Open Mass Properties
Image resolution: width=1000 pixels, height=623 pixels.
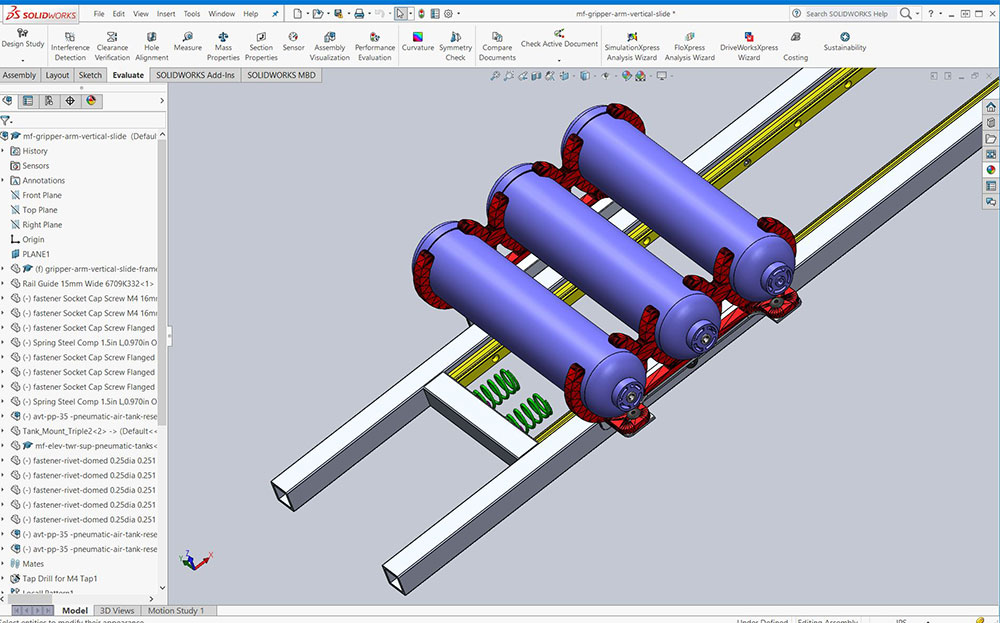(x=223, y=46)
